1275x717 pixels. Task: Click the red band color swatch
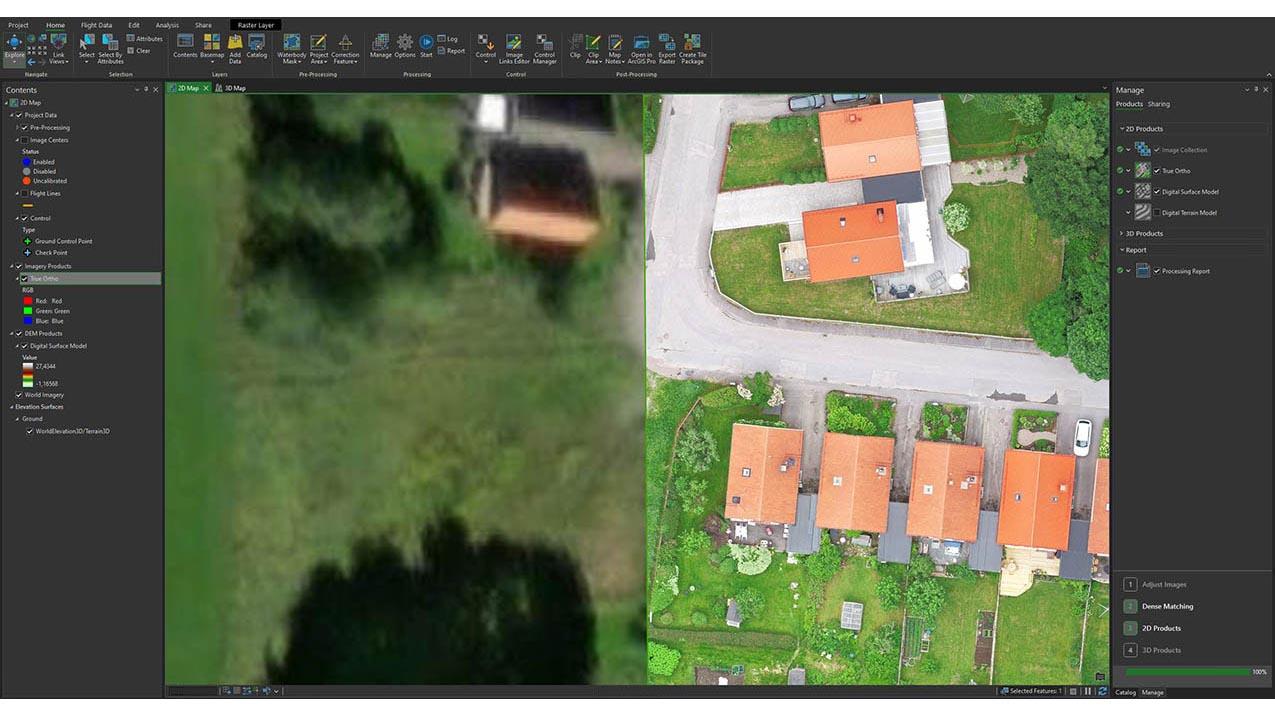(27, 301)
